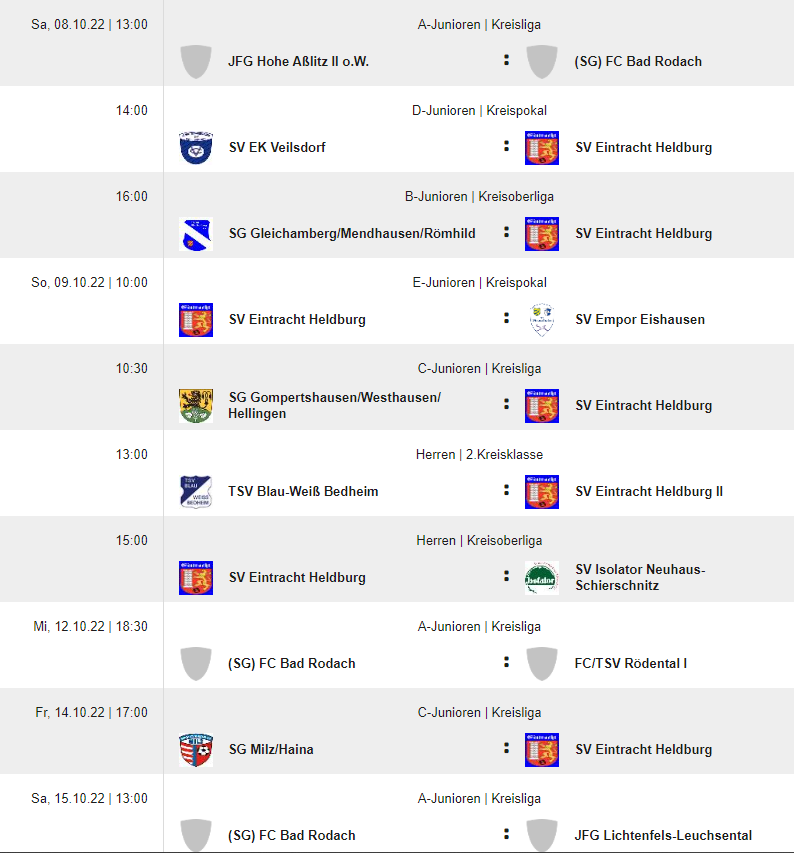Open the JFG Lichtenfels-Leuchsental team link

pos(663,836)
